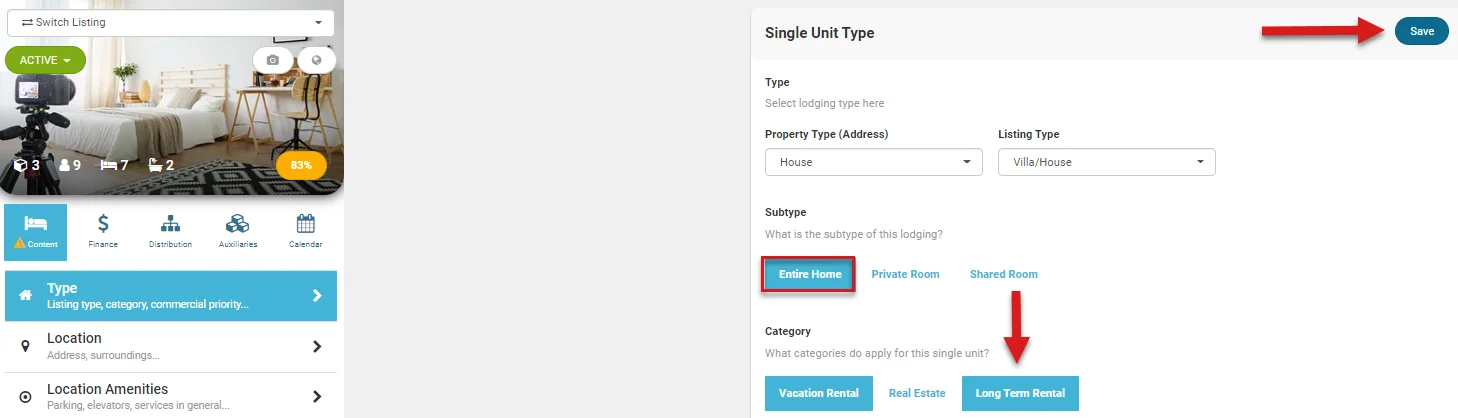The width and height of the screenshot is (1458, 418).
Task: Open the Switch Listing dropdown
Action: pyautogui.click(x=171, y=22)
